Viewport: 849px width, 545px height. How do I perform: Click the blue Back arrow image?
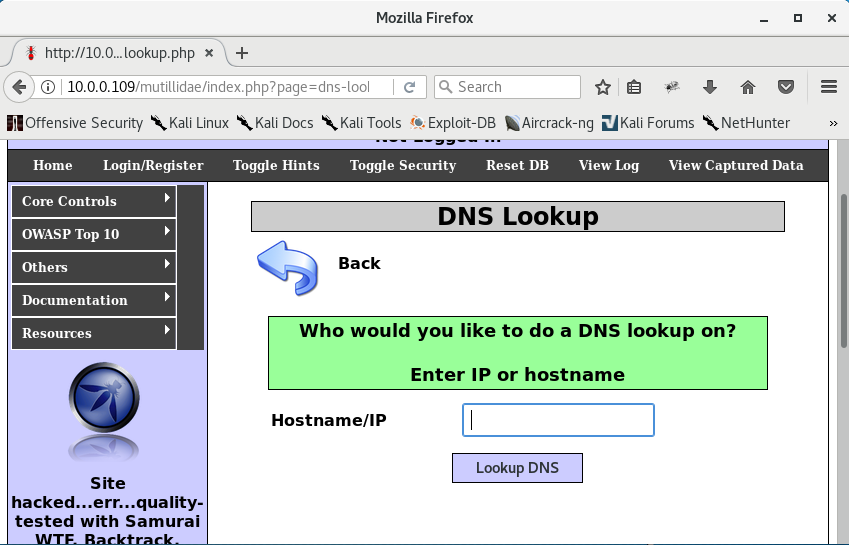288,268
